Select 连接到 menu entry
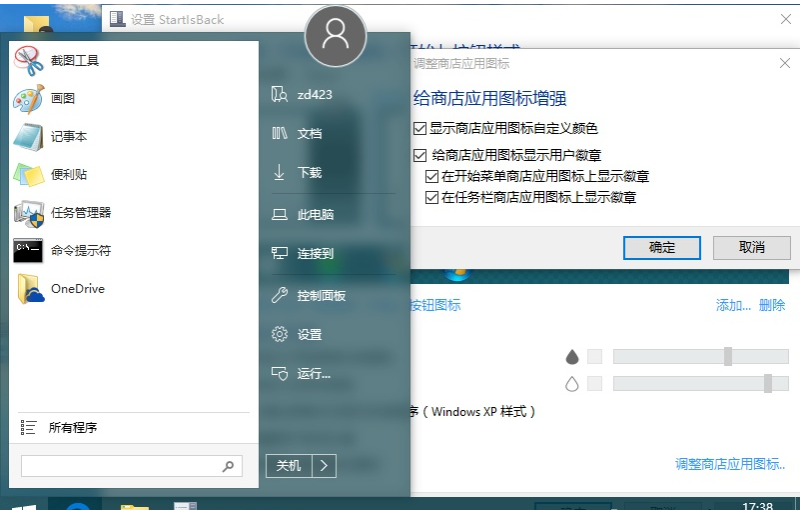 [x=315, y=254]
